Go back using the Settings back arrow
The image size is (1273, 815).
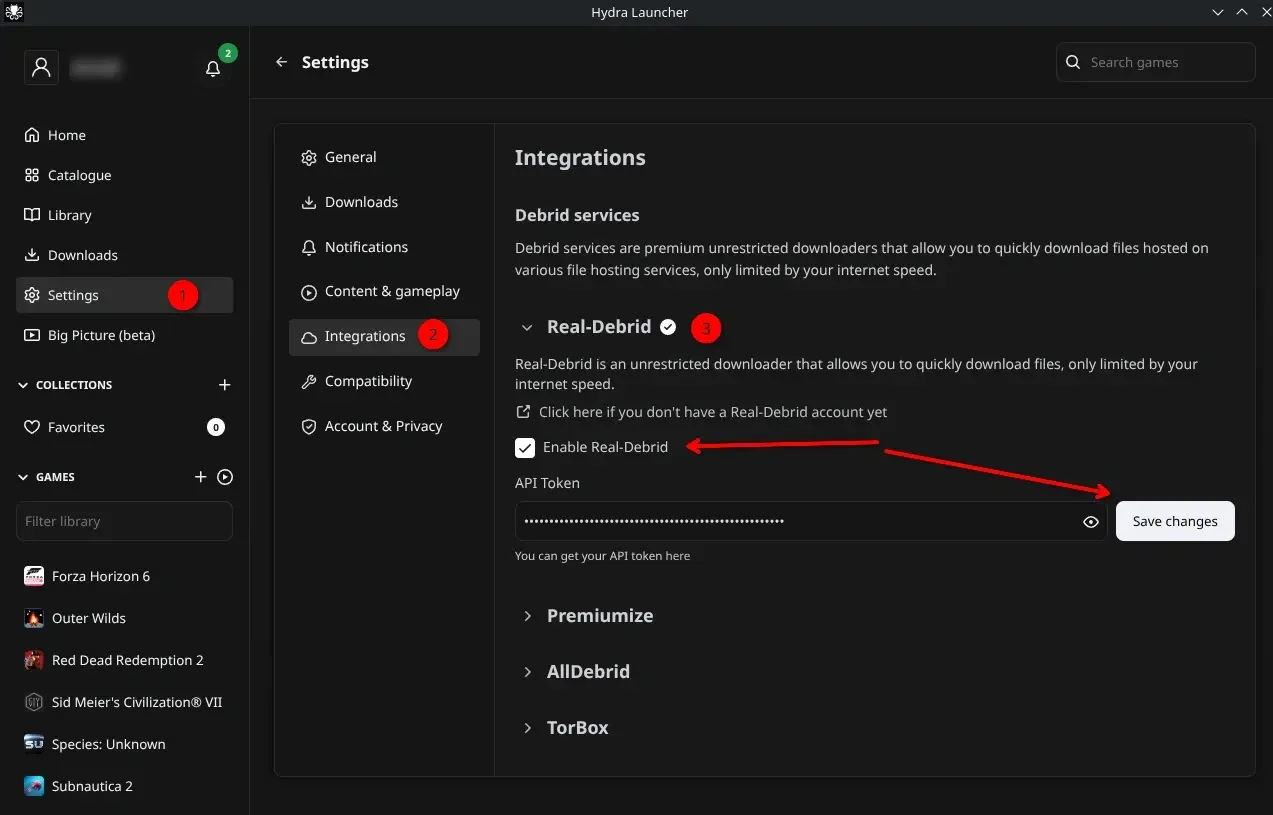282,62
